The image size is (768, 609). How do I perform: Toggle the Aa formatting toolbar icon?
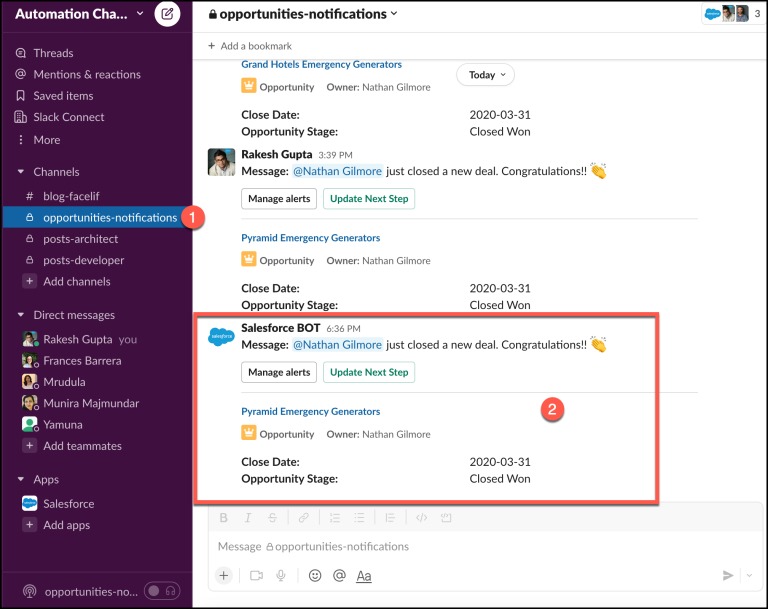(363, 576)
